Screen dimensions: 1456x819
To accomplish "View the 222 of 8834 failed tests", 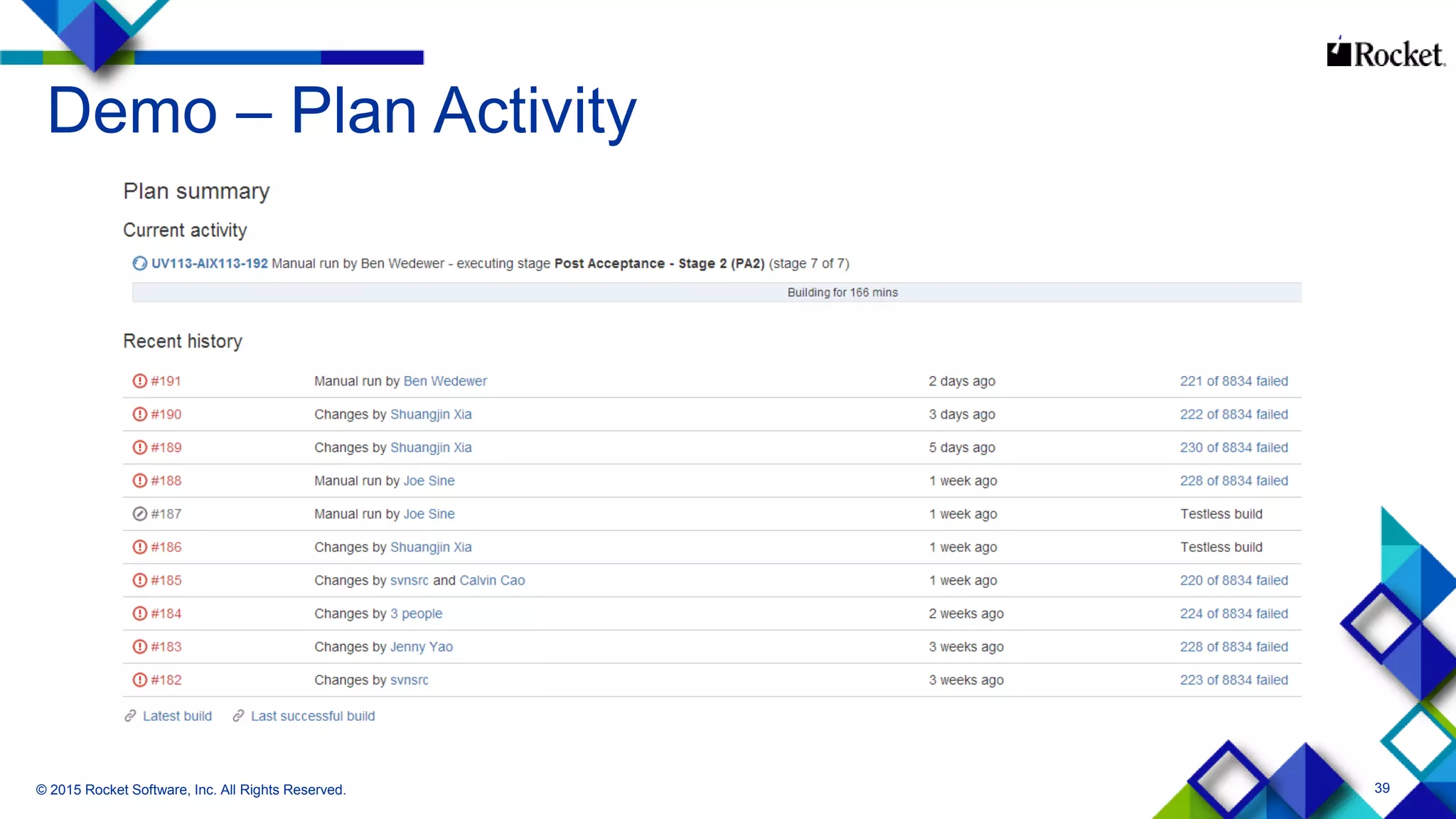I will (1234, 414).
